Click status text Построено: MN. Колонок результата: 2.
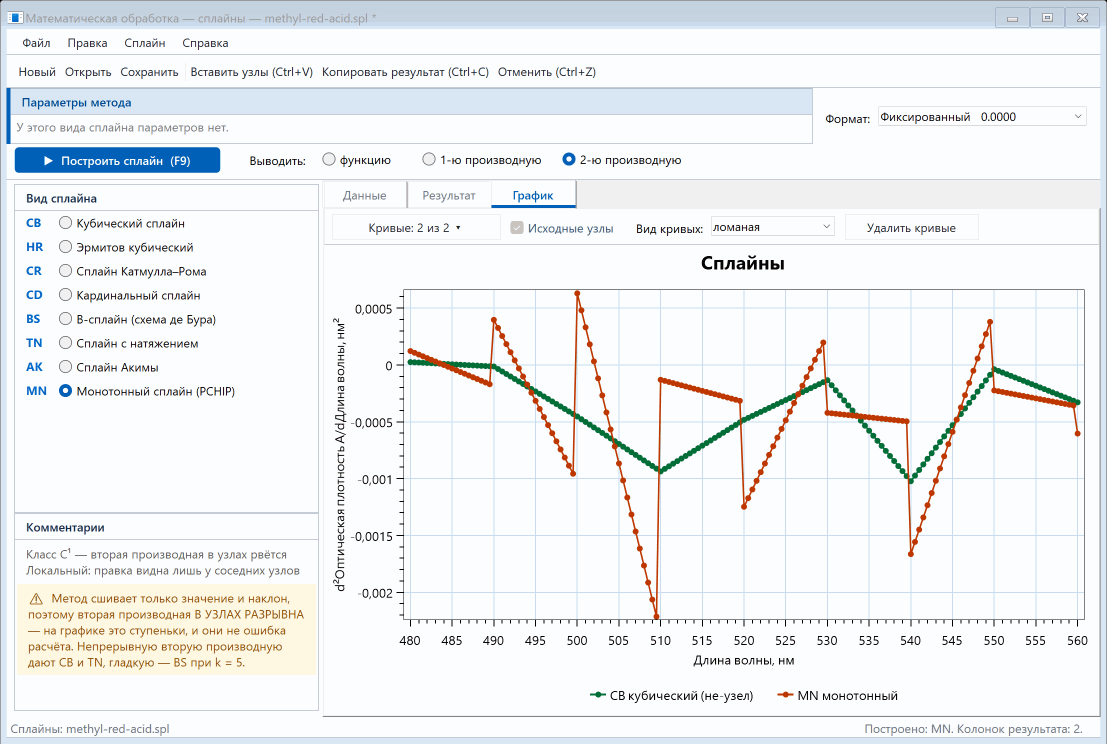This screenshot has height=744, width=1107. coord(973,729)
